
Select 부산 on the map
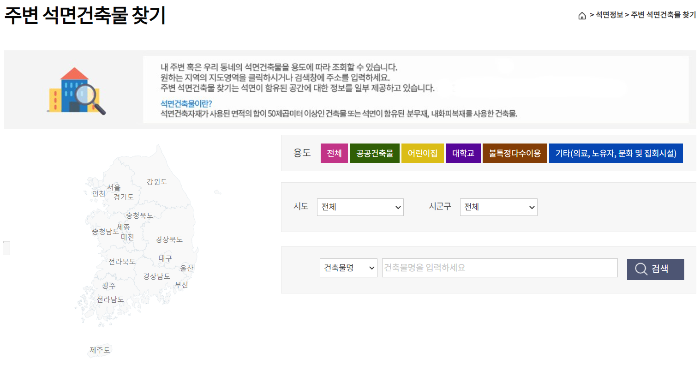tap(181, 285)
